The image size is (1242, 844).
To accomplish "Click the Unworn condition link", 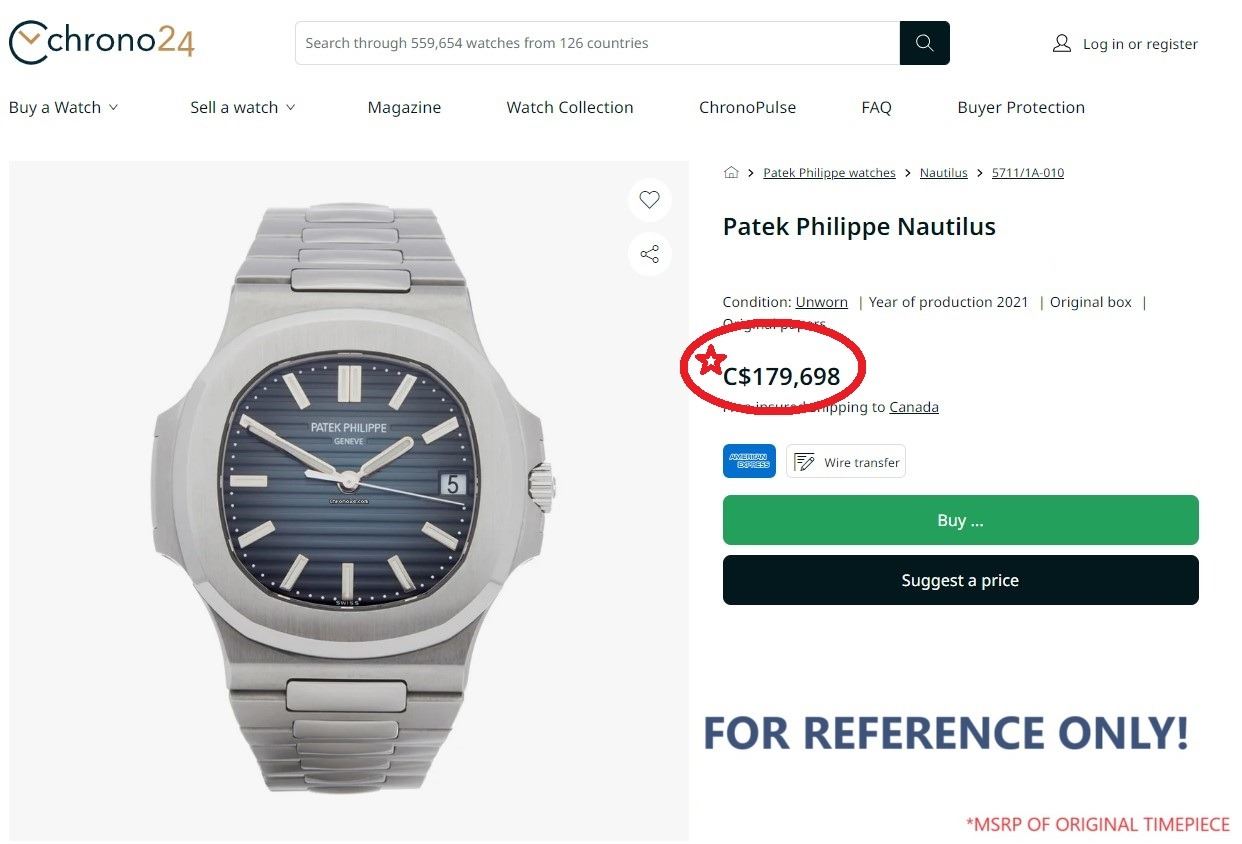I will pyautogui.click(x=821, y=302).
